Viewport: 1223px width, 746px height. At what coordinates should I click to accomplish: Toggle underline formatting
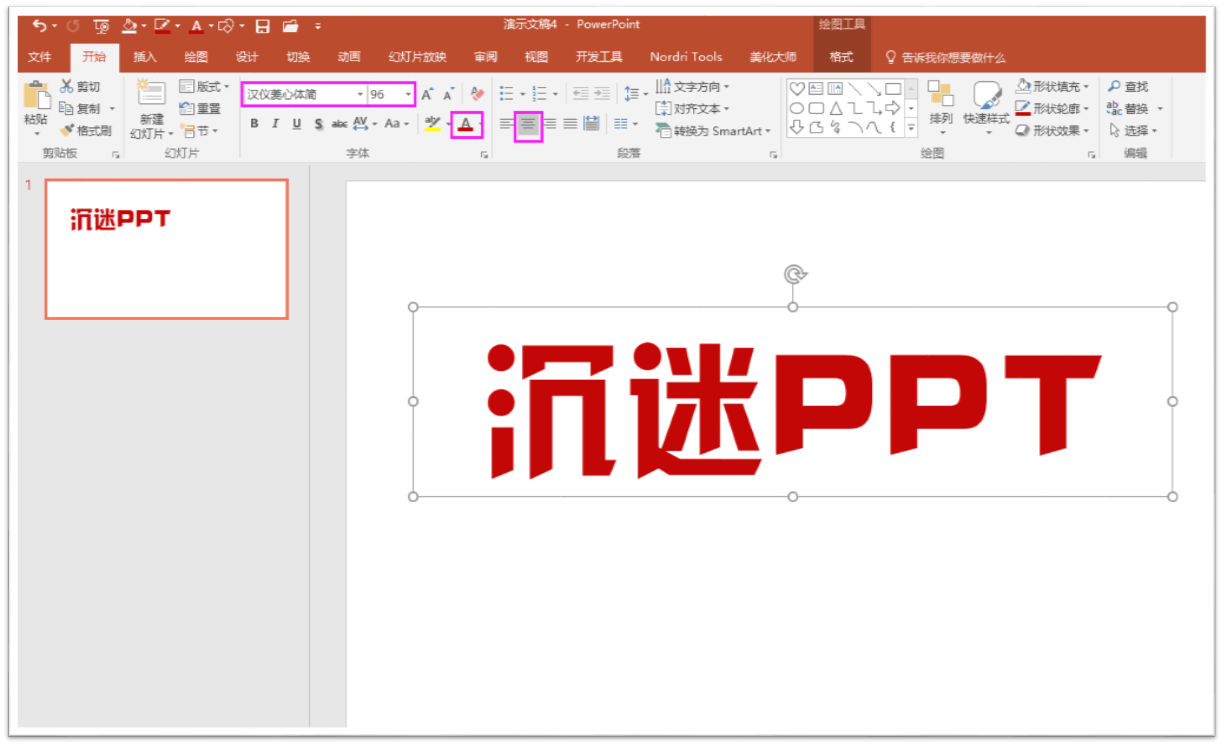point(296,124)
